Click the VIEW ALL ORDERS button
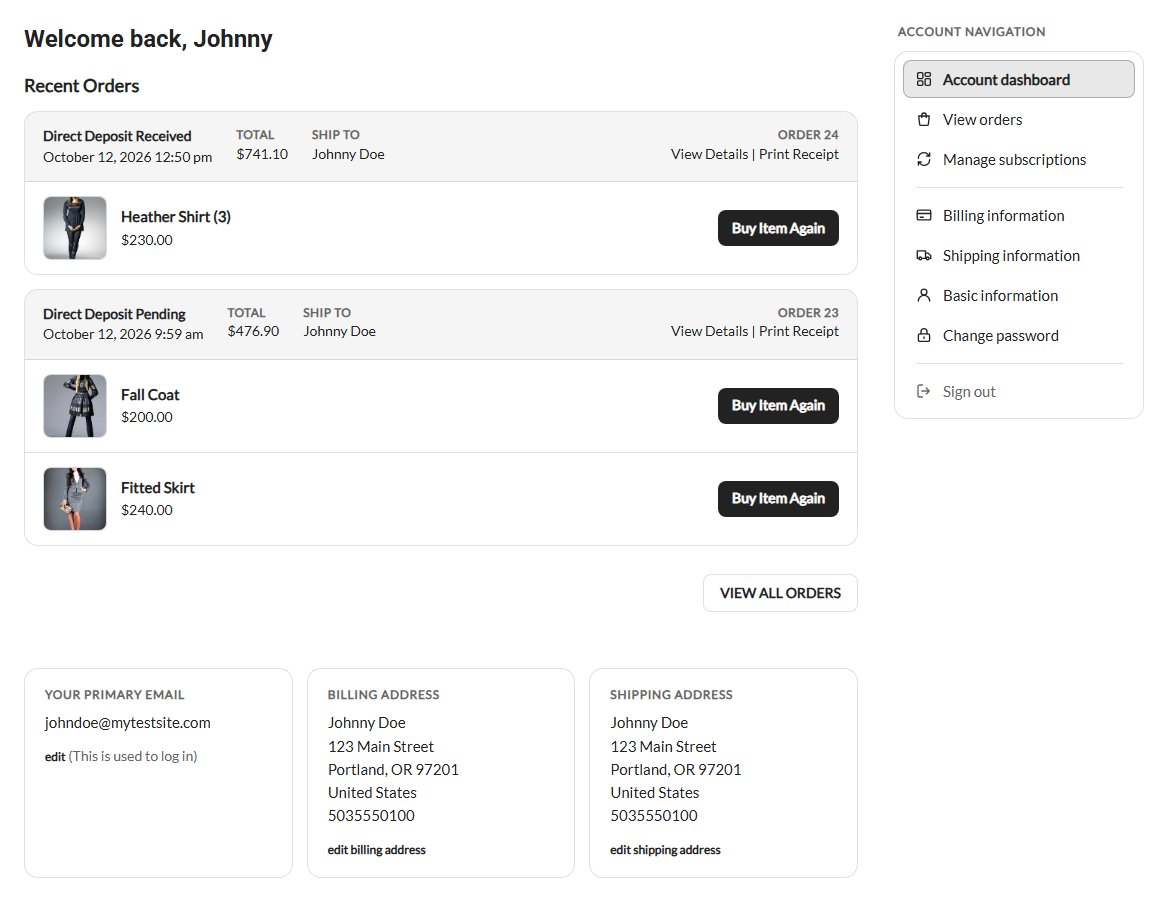 tap(780, 593)
